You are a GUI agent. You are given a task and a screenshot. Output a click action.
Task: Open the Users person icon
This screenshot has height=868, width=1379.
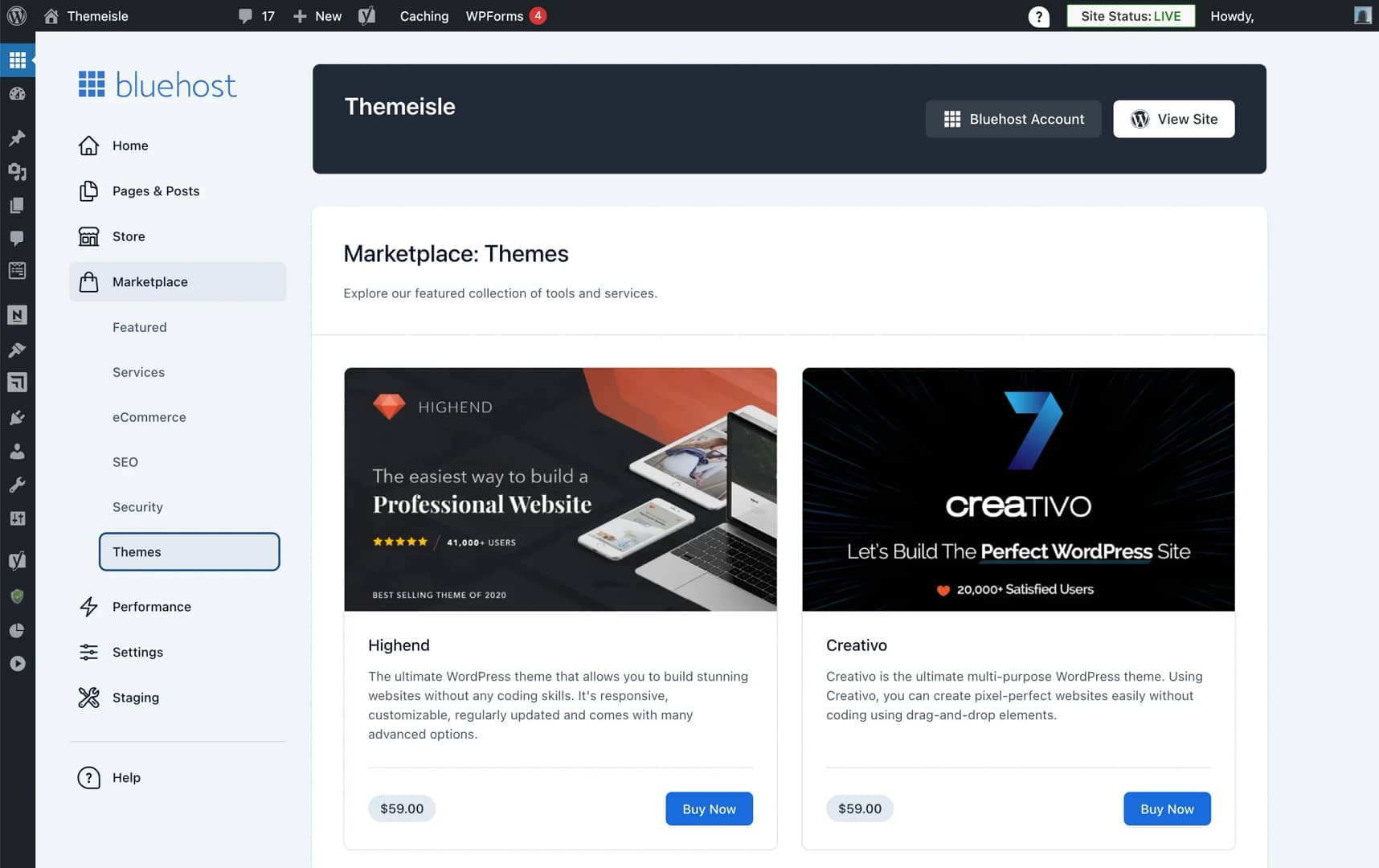17,451
